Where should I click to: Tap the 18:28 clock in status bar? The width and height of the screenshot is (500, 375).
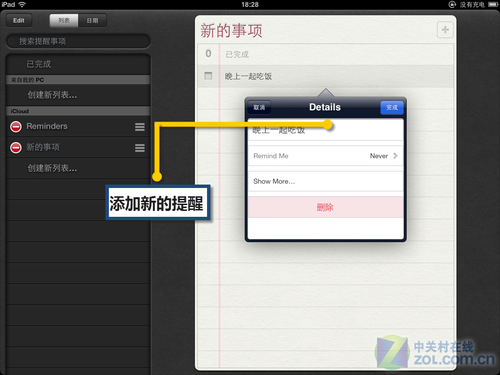[x=250, y=4]
